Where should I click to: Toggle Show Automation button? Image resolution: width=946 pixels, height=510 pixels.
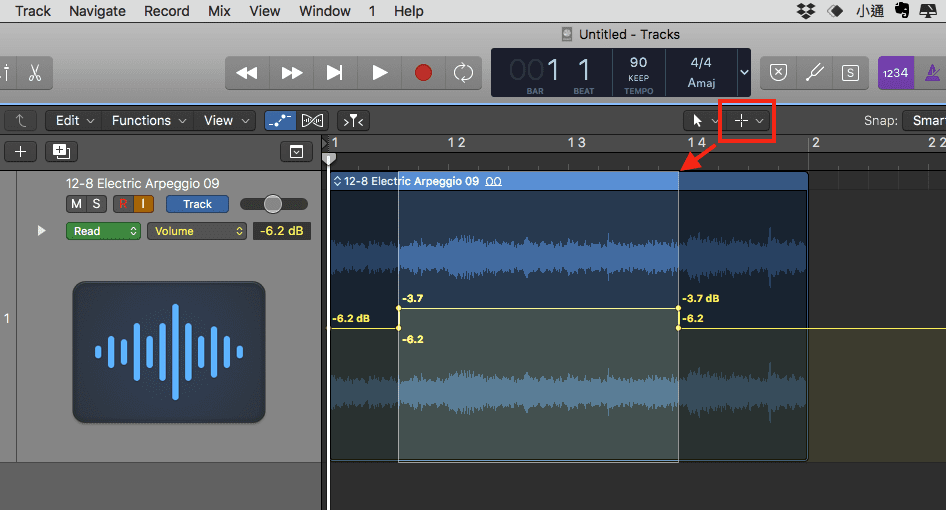point(280,121)
